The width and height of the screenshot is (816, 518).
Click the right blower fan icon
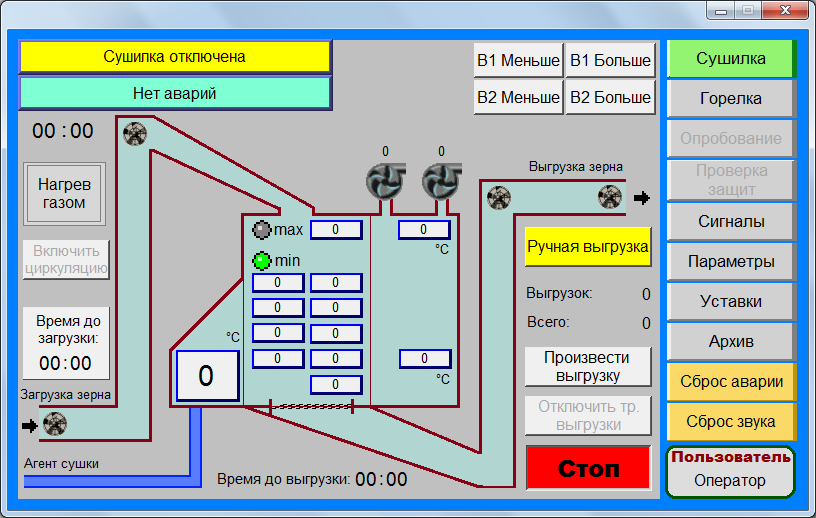coord(441,182)
